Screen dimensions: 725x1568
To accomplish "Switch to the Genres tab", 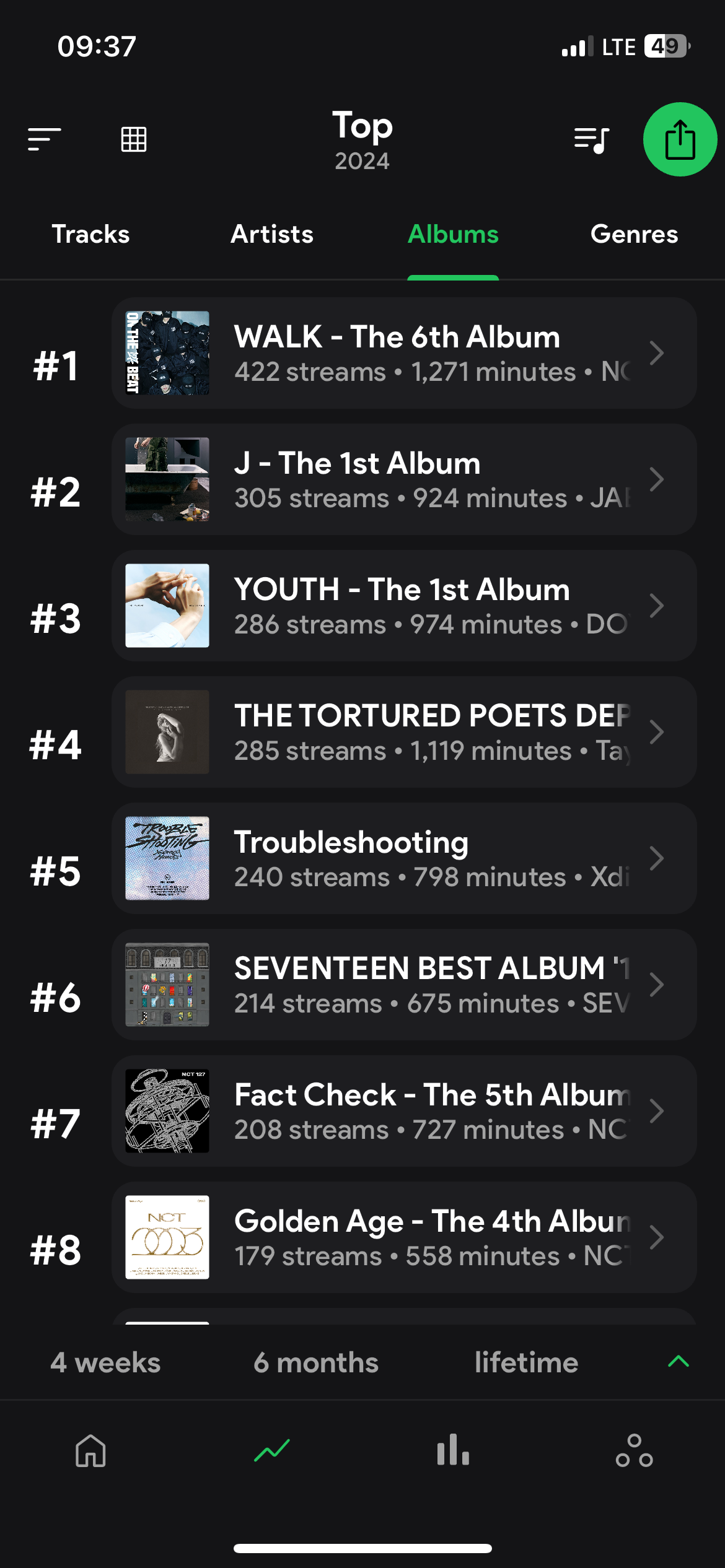I will pyautogui.click(x=634, y=235).
